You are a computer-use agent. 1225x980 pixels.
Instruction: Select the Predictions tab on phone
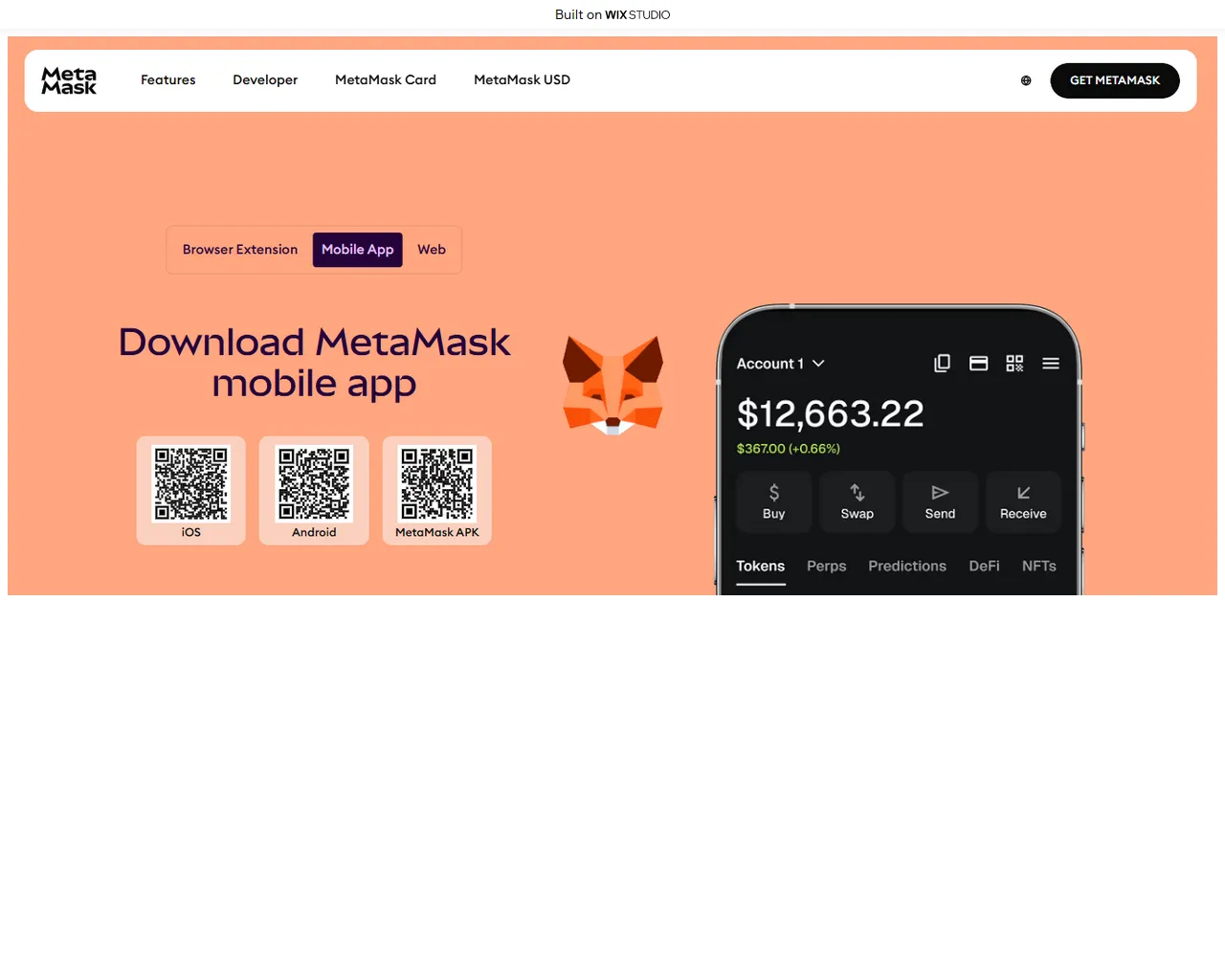point(907,567)
